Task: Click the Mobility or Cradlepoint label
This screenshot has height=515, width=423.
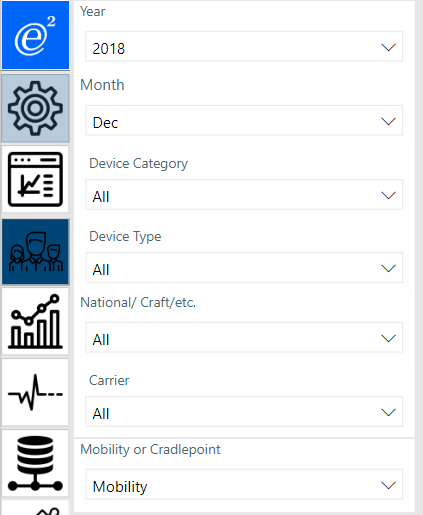Action: pyautogui.click(x=150, y=449)
